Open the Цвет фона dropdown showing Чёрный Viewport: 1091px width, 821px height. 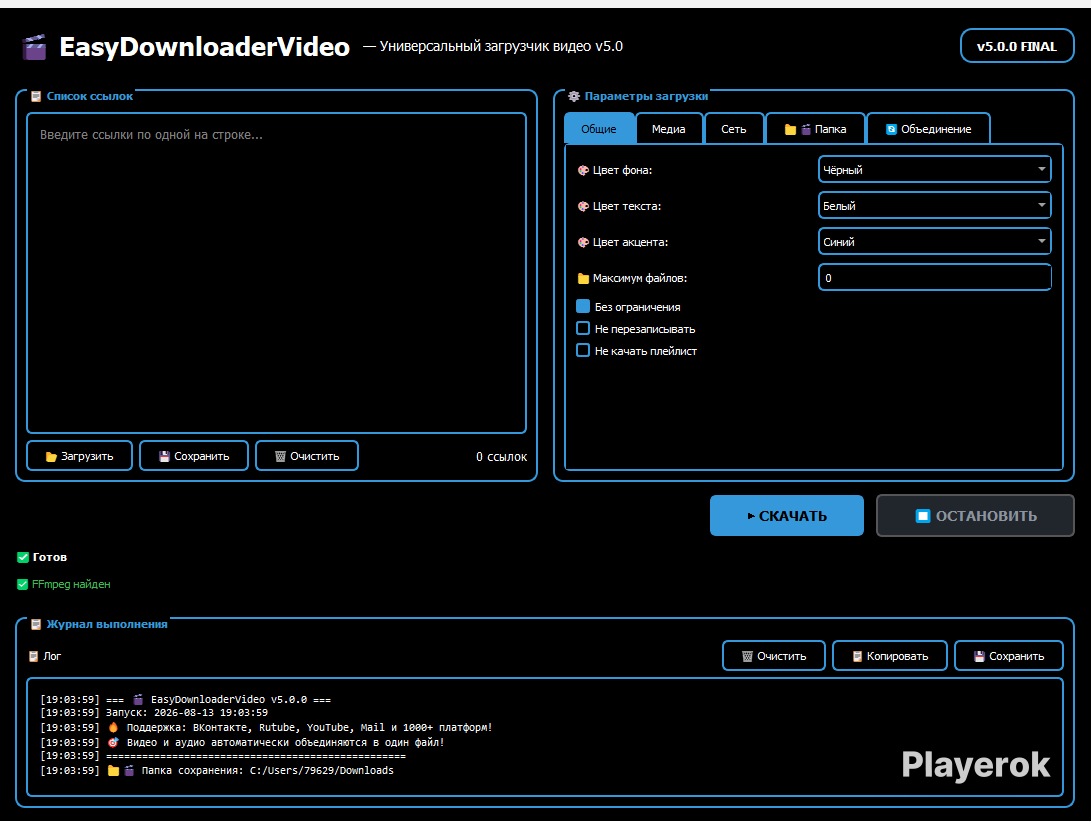(934, 169)
